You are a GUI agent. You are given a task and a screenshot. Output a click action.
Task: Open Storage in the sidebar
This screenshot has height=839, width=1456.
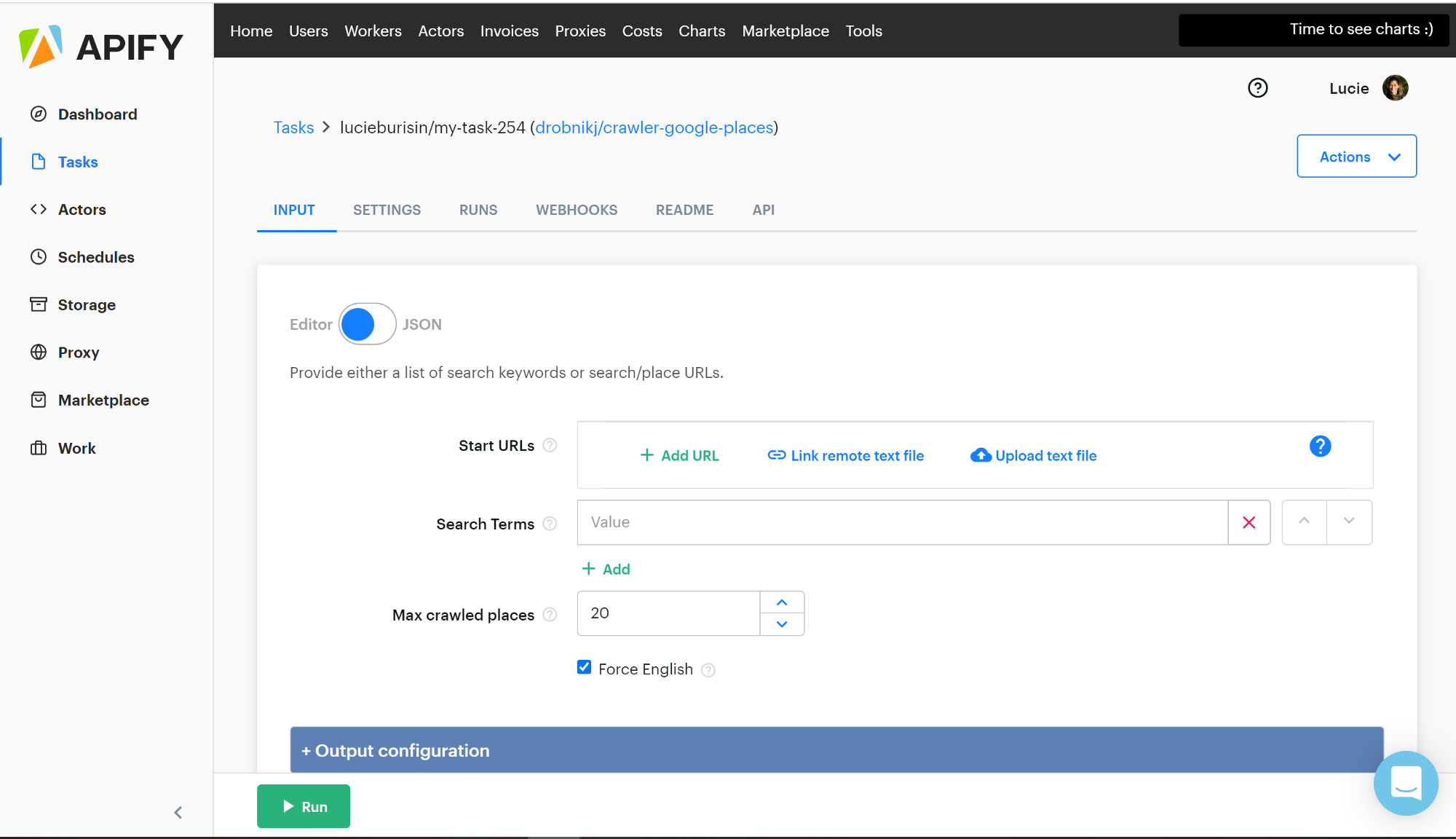click(73, 304)
